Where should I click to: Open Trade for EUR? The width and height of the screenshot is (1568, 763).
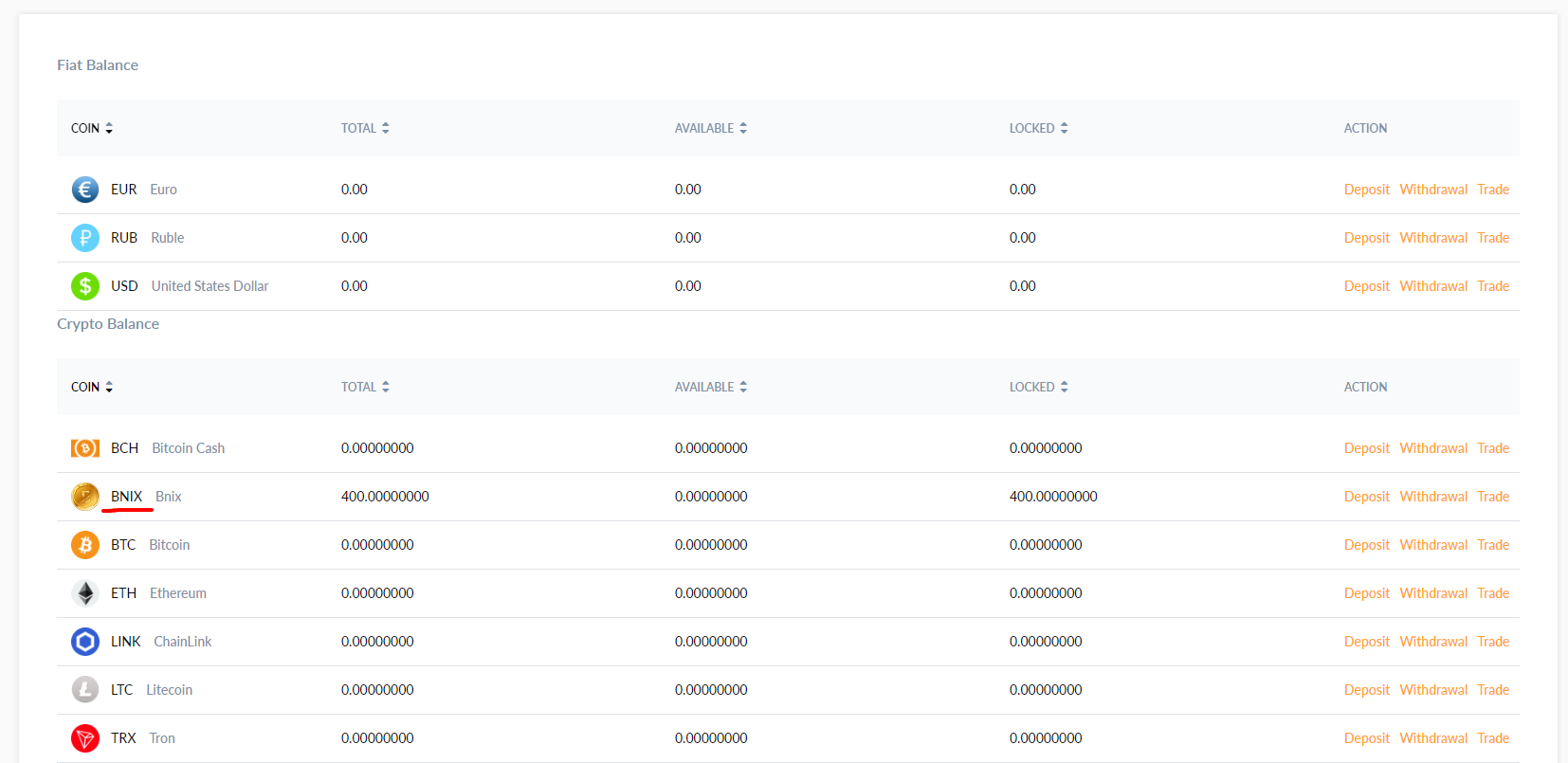(x=1493, y=190)
